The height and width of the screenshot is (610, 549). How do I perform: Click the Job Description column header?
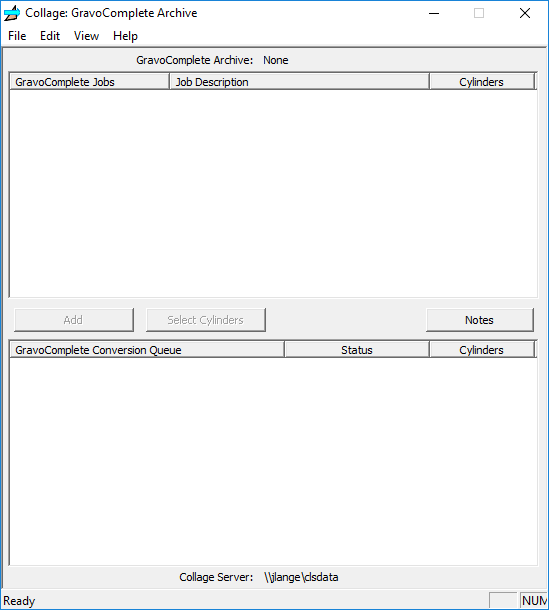click(300, 82)
